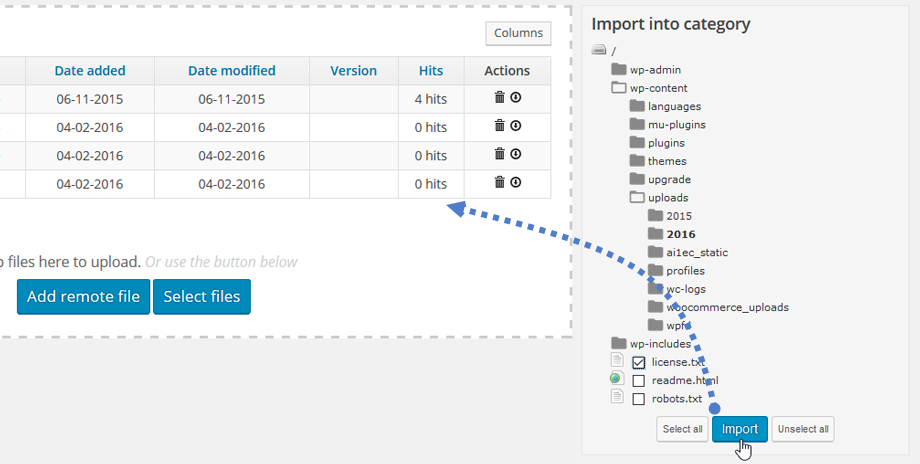
Task: Click the woocommerce_uploads folder icon
Action: coord(655,307)
